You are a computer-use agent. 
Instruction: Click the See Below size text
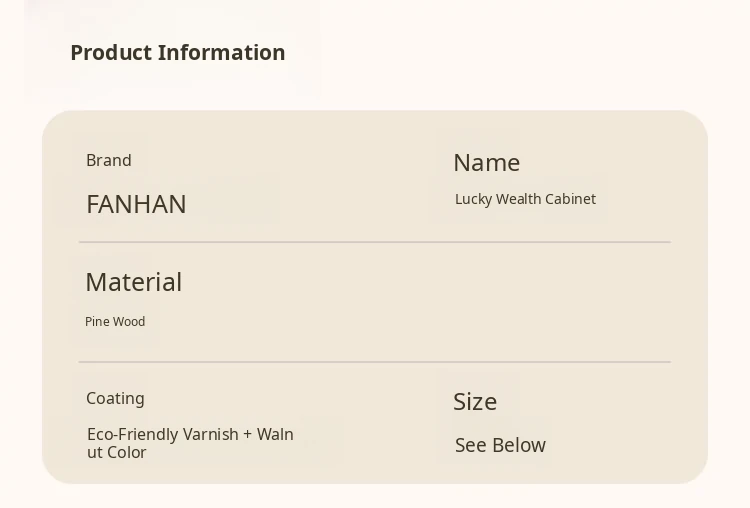[x=500, y=445]
